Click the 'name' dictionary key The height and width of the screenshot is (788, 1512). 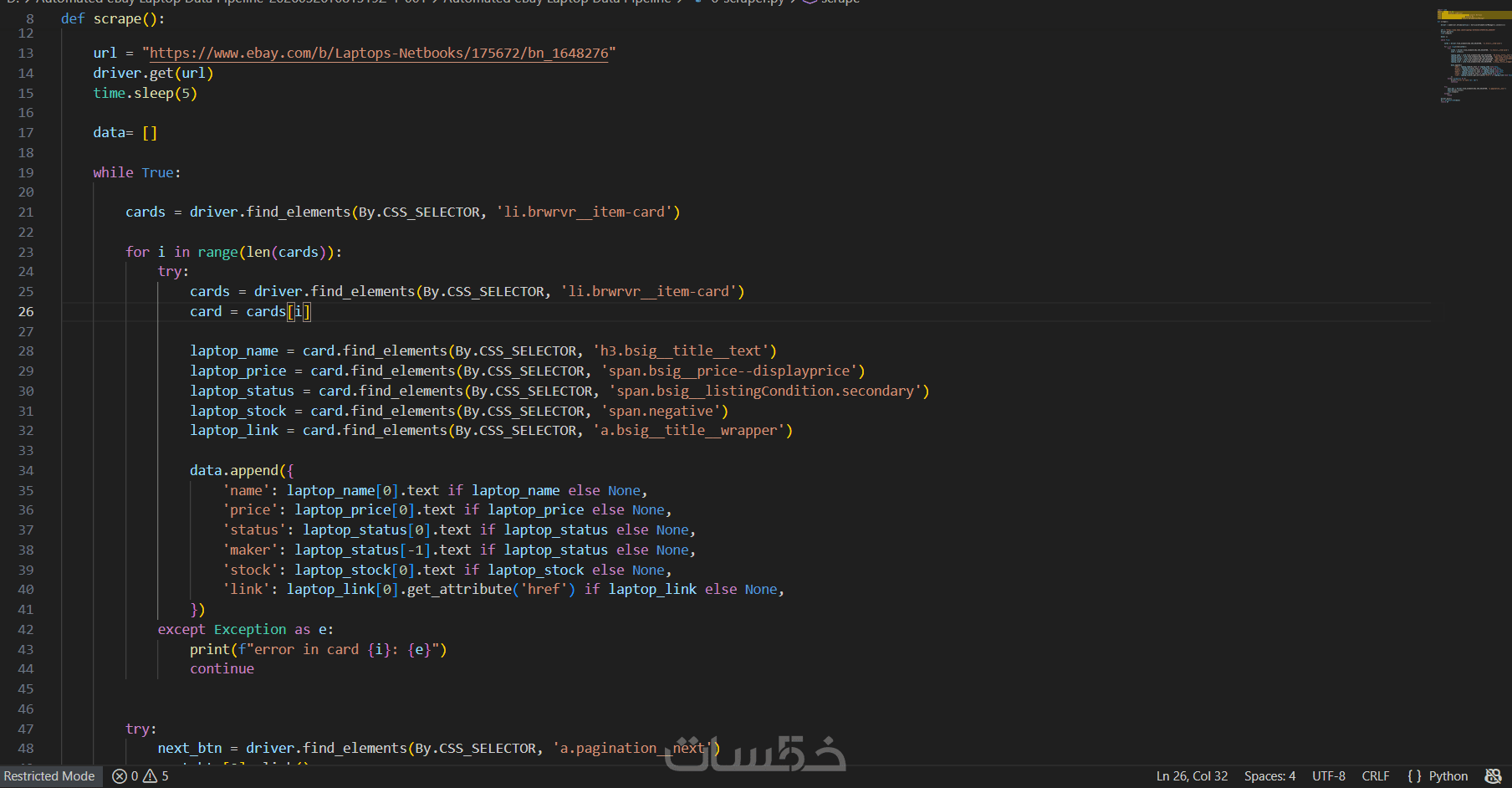tap(246, 490)
